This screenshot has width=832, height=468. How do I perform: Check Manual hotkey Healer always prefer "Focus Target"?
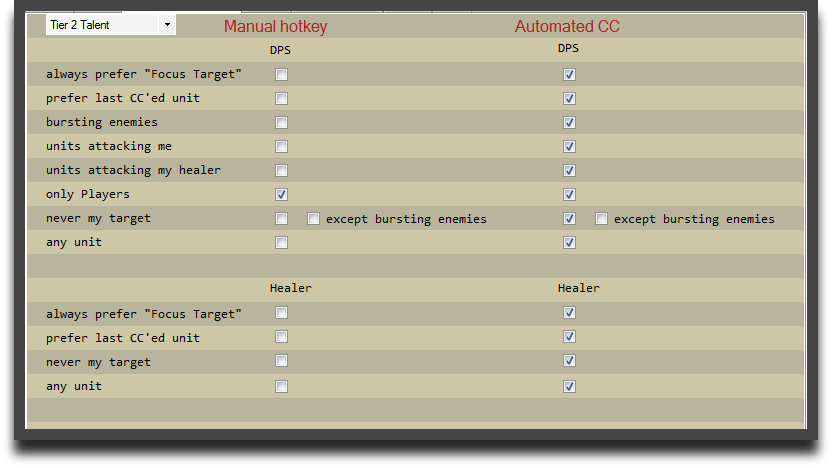(282, 312)
